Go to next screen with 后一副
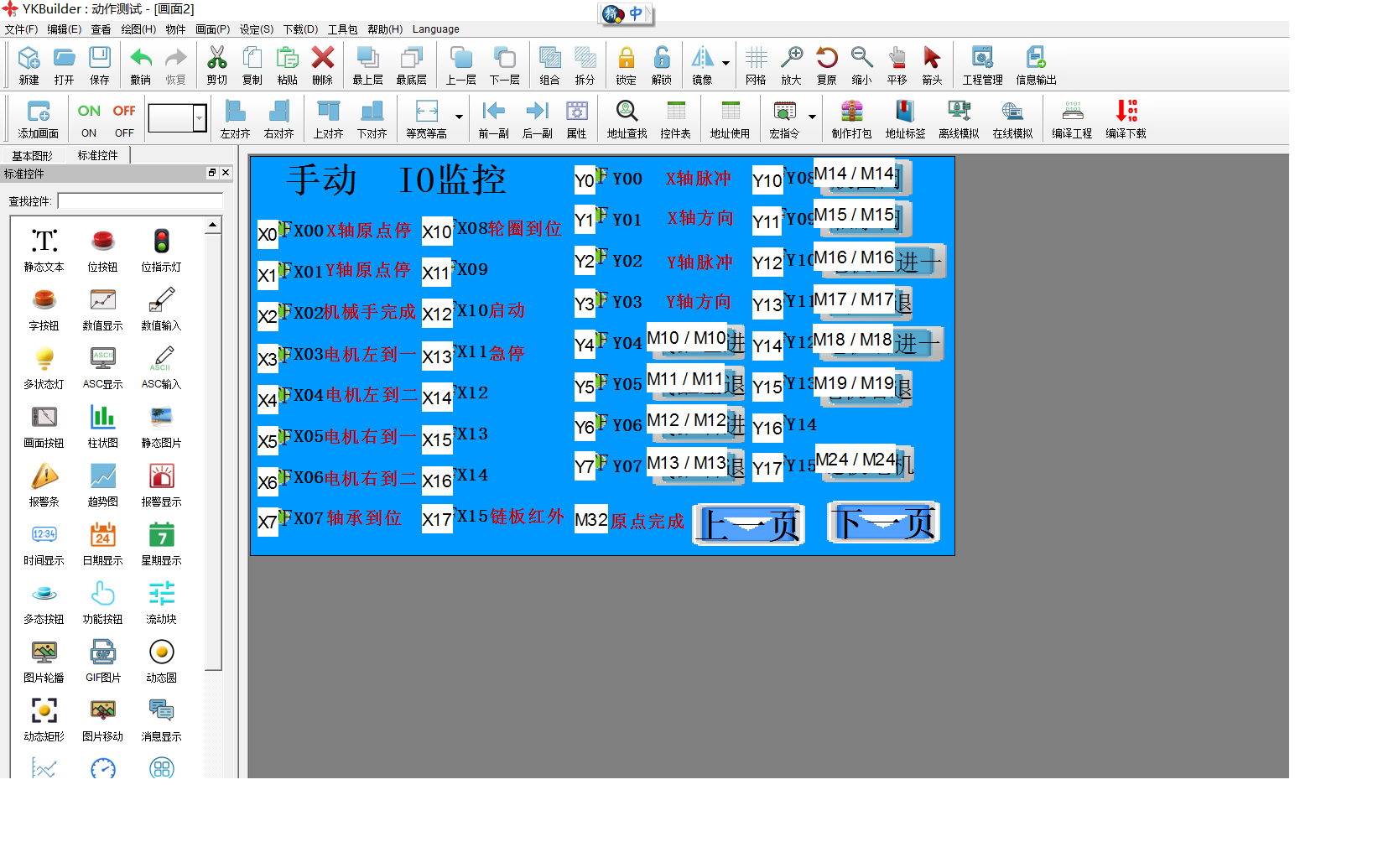Image resolution: width=1399 pixels, height=868 pixels. click(537, 118)
